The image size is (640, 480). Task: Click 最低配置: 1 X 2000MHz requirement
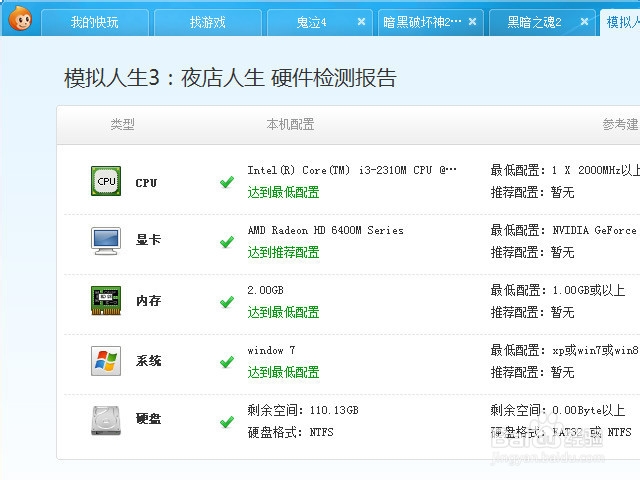pyautogui.click(x=565, y=170)
